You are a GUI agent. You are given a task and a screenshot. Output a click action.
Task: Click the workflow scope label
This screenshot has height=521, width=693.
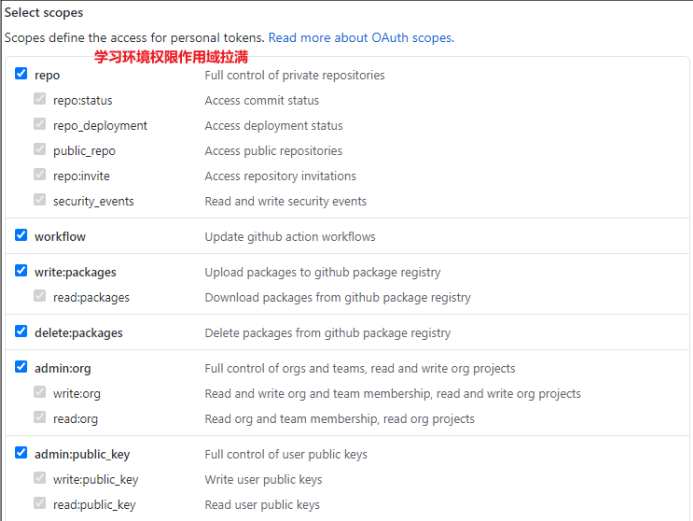pos(60,237)
